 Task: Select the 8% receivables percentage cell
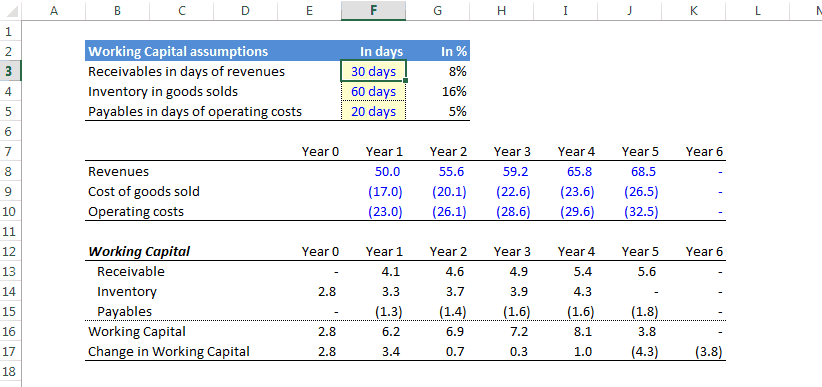pyautogui.click(x=437, y=71)
